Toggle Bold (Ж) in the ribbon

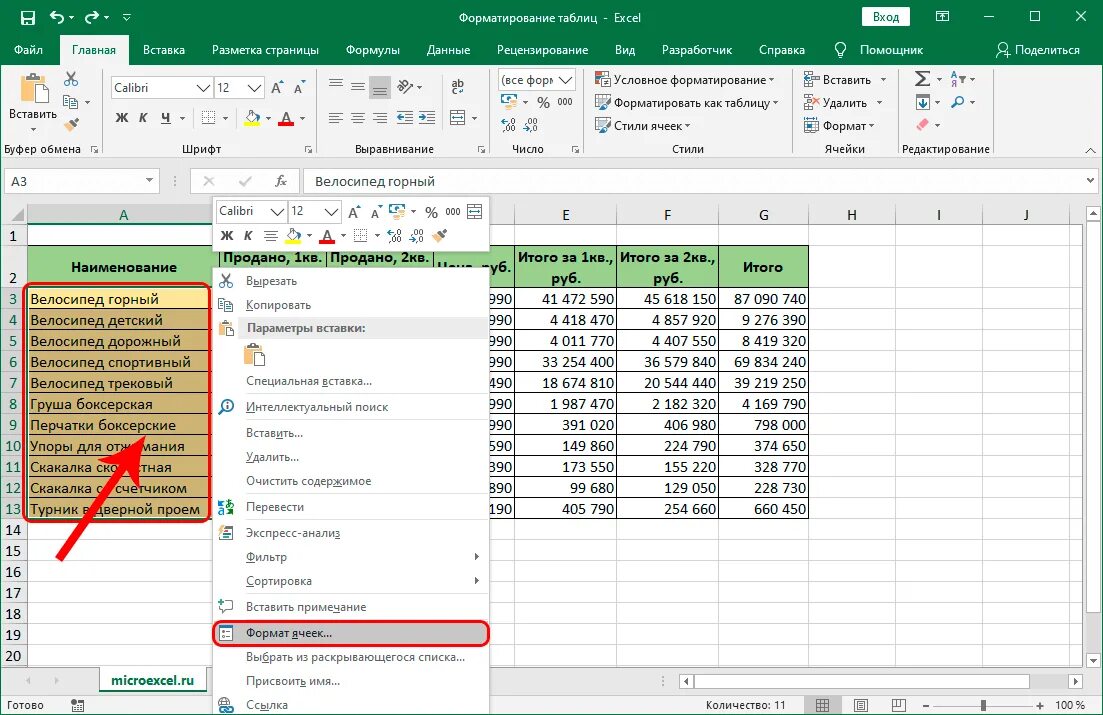(x=122, y=118)
